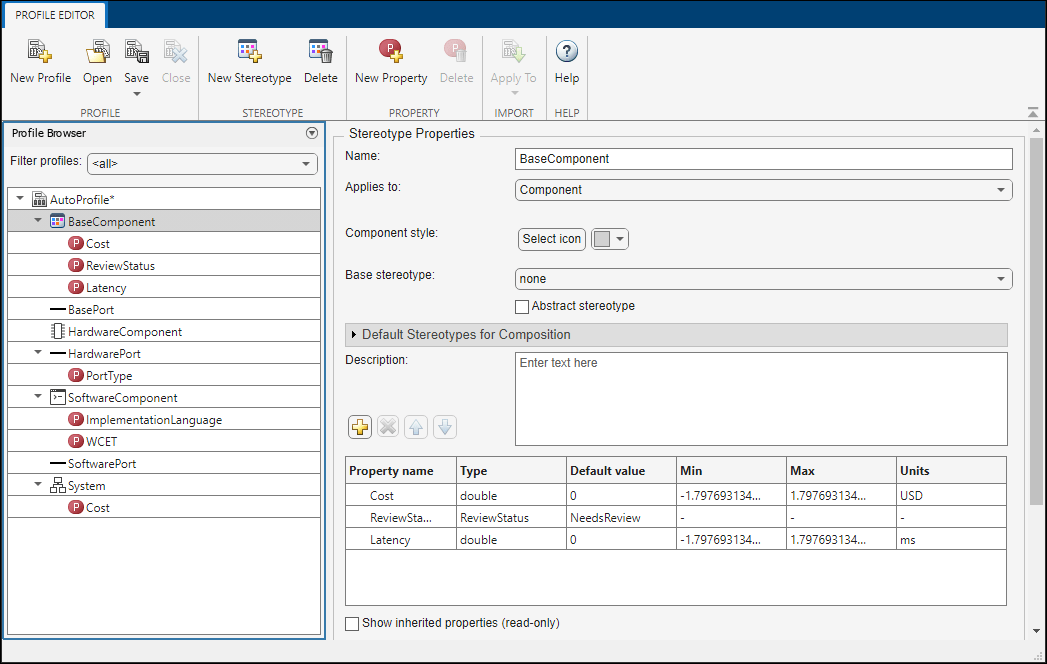Open the Applies to dropdown
This screenshot has width=1047, height=664.
pos(763,190)
